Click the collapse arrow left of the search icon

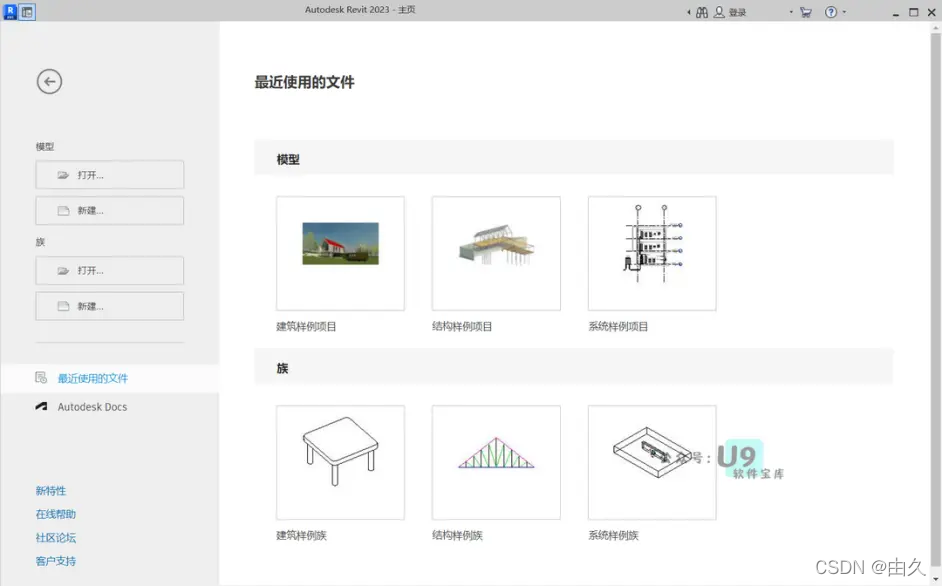[x=688, y=12]
